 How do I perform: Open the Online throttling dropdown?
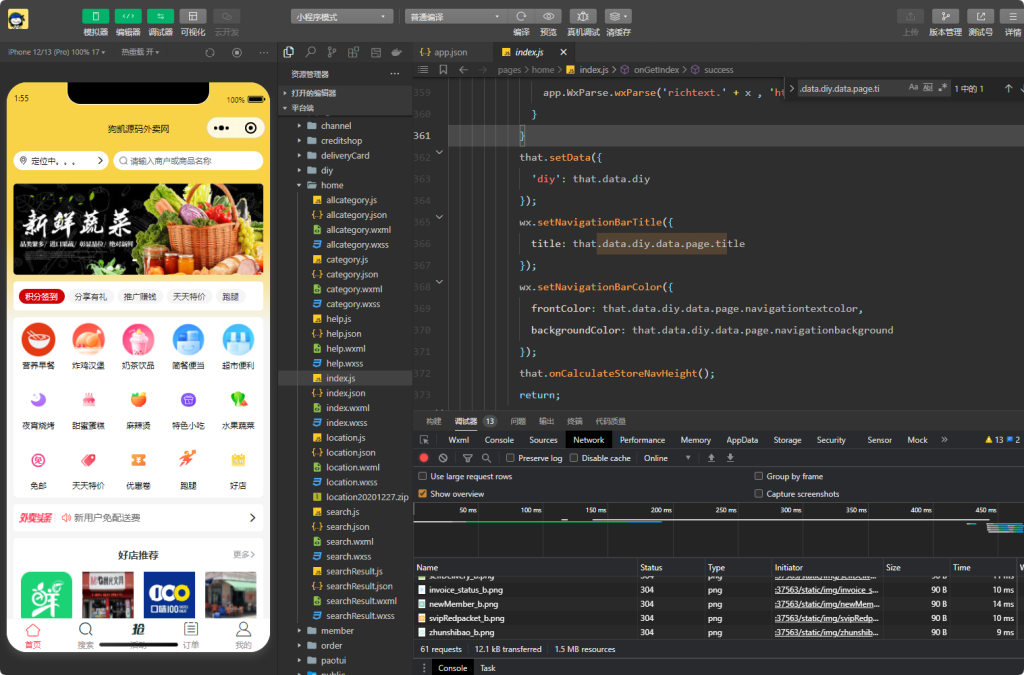667,458
